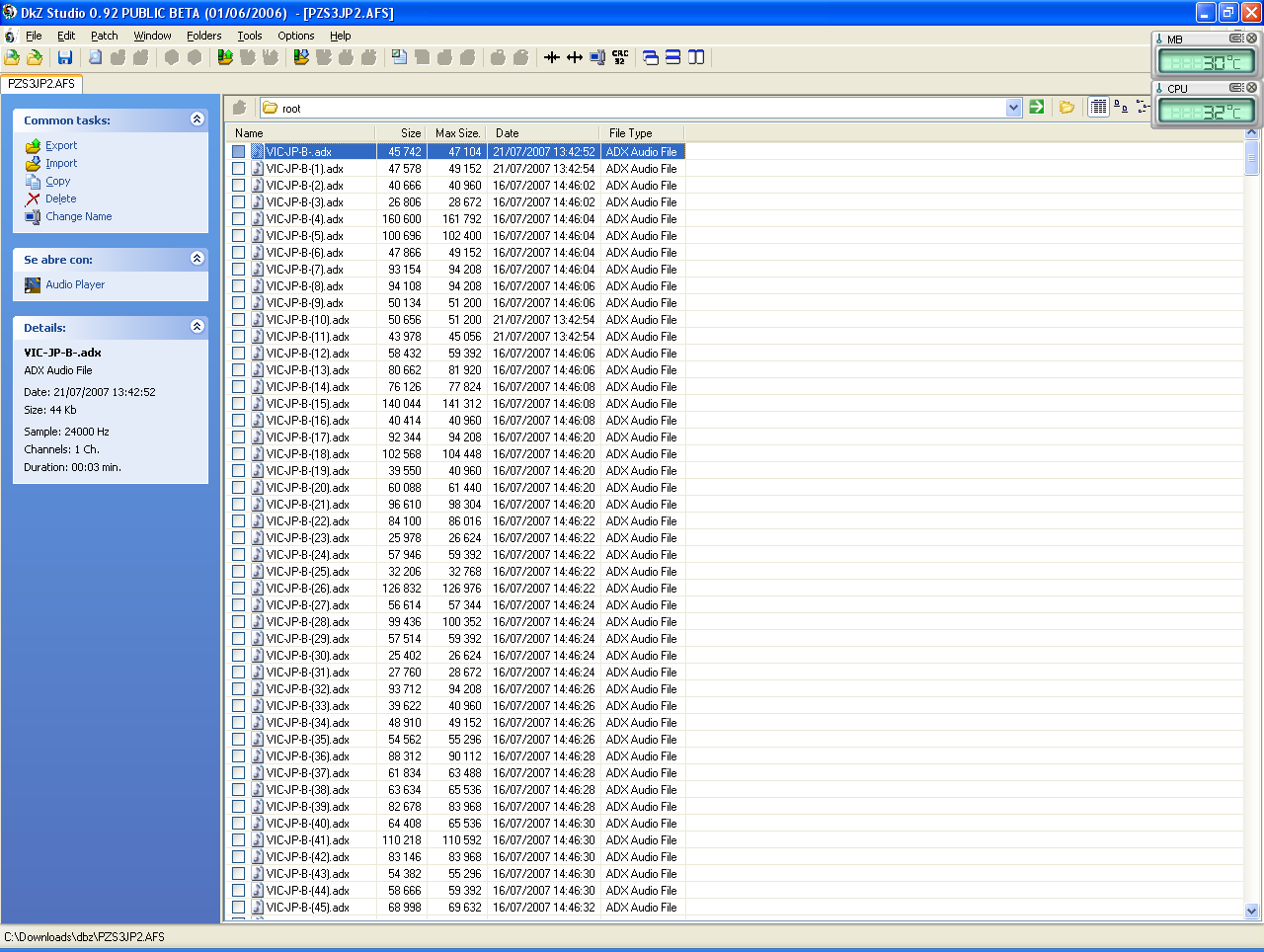Open the Patch menu
Image resolution: width=1264 pixels, height=952 pixels.
[104, 36]
